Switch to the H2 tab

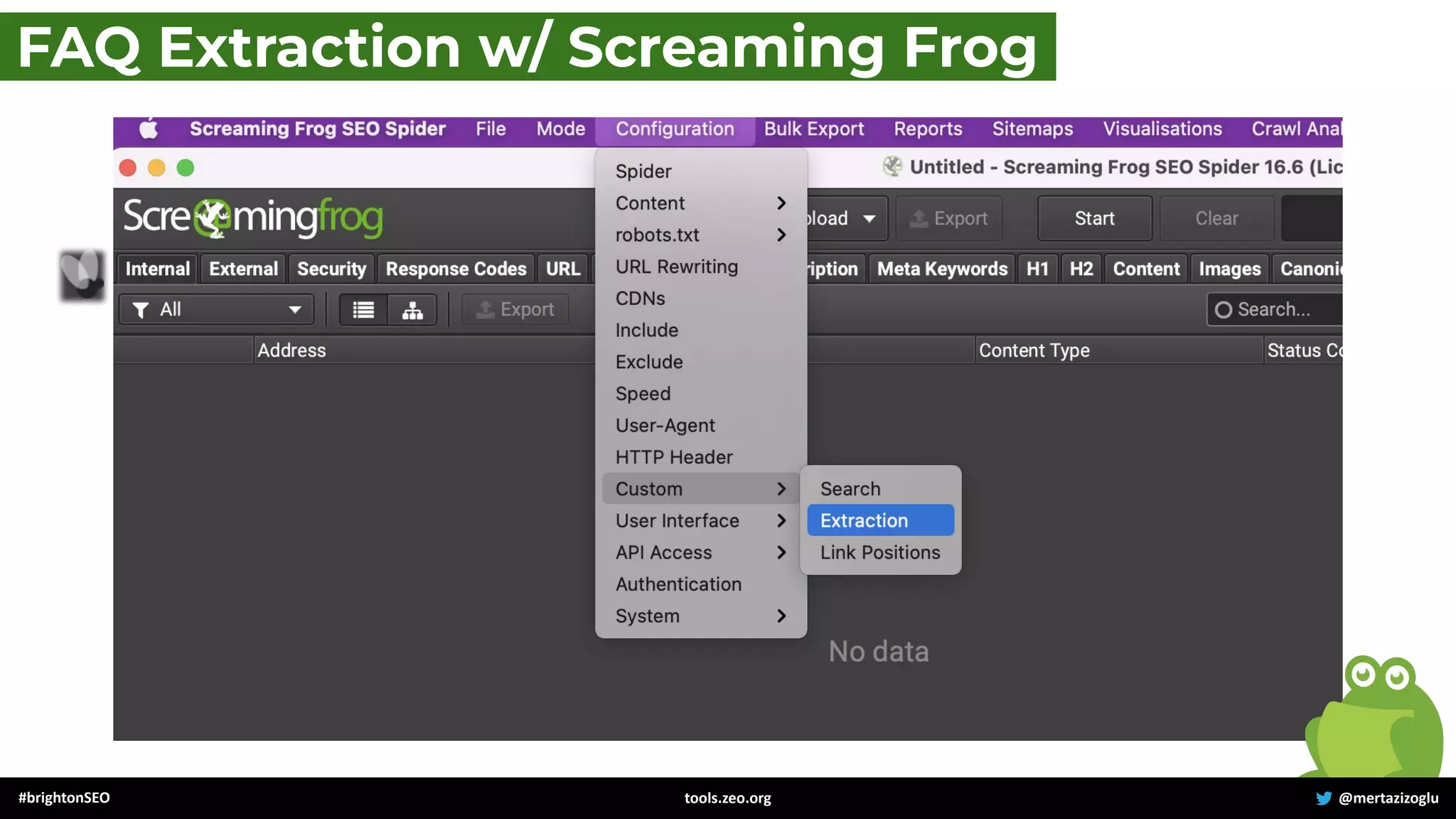pyautogui.click(x=1081, y=269)
